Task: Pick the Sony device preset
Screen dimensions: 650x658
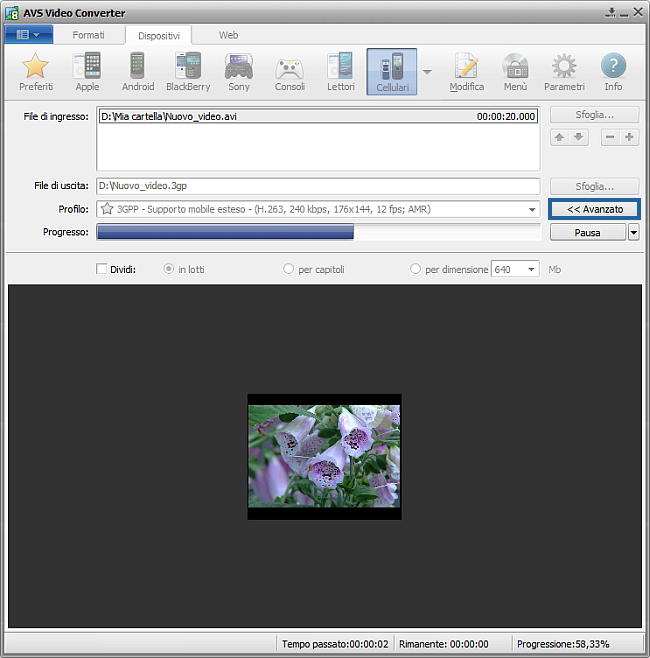Action: [239, 71]
